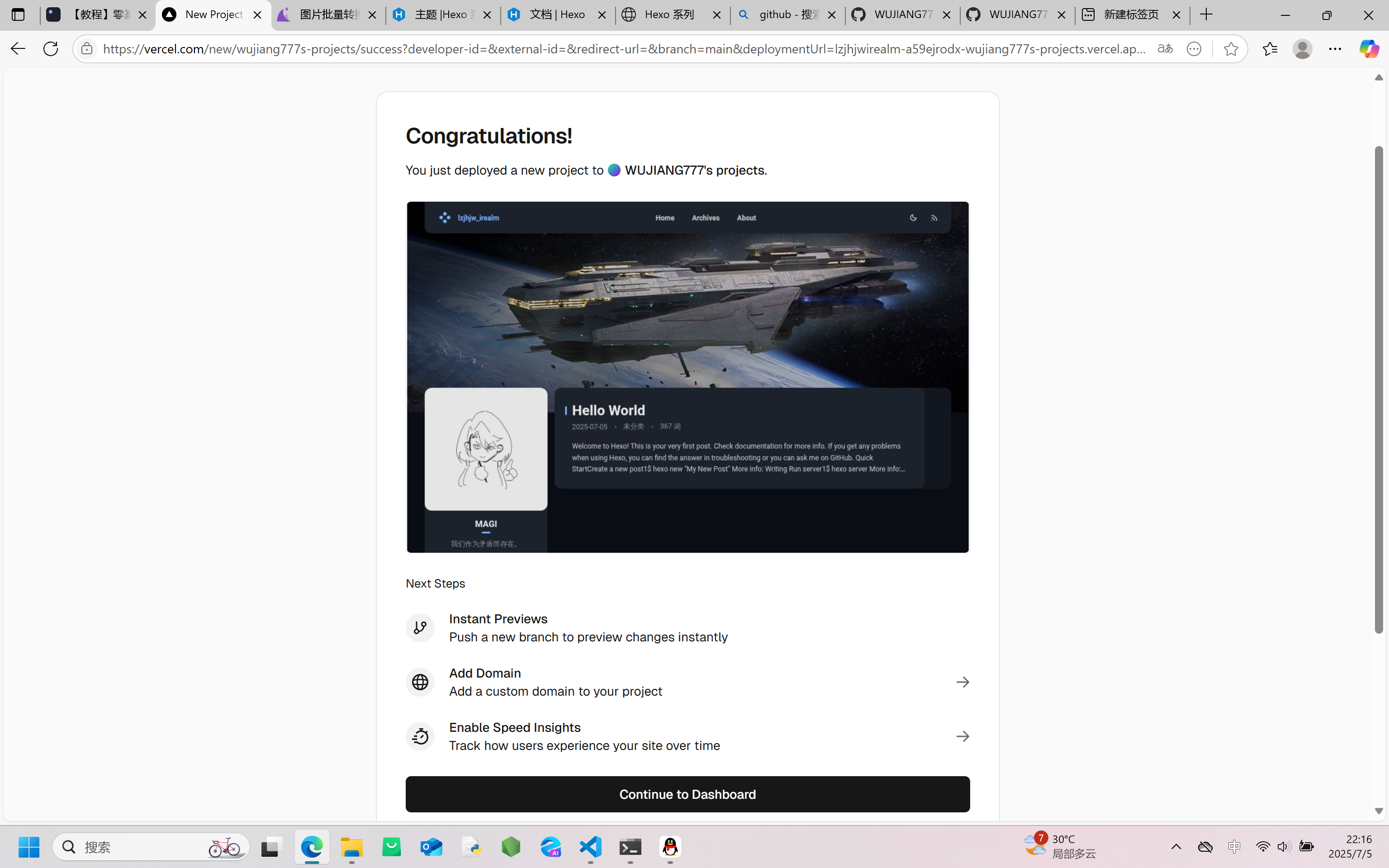Viewport: 1389px width, 868px height.
Task: Open the Add Domain arrow
Action: tap(962, 682)
